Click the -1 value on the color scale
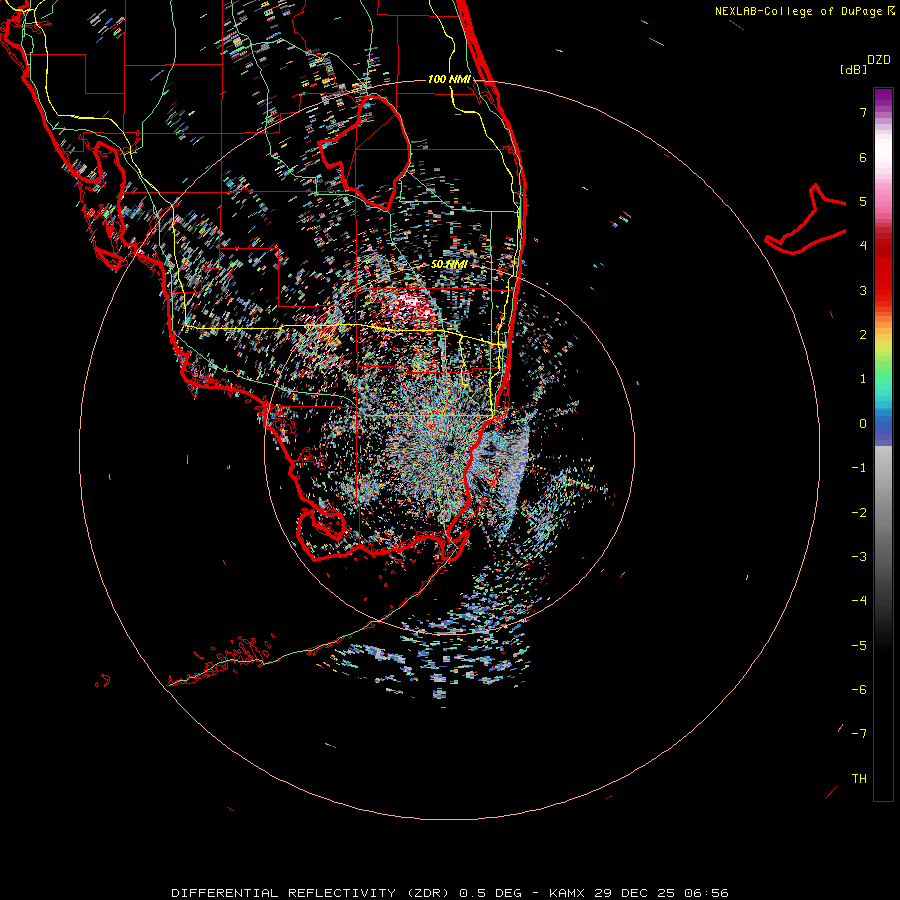900x900 pixels. click(859, 468)
